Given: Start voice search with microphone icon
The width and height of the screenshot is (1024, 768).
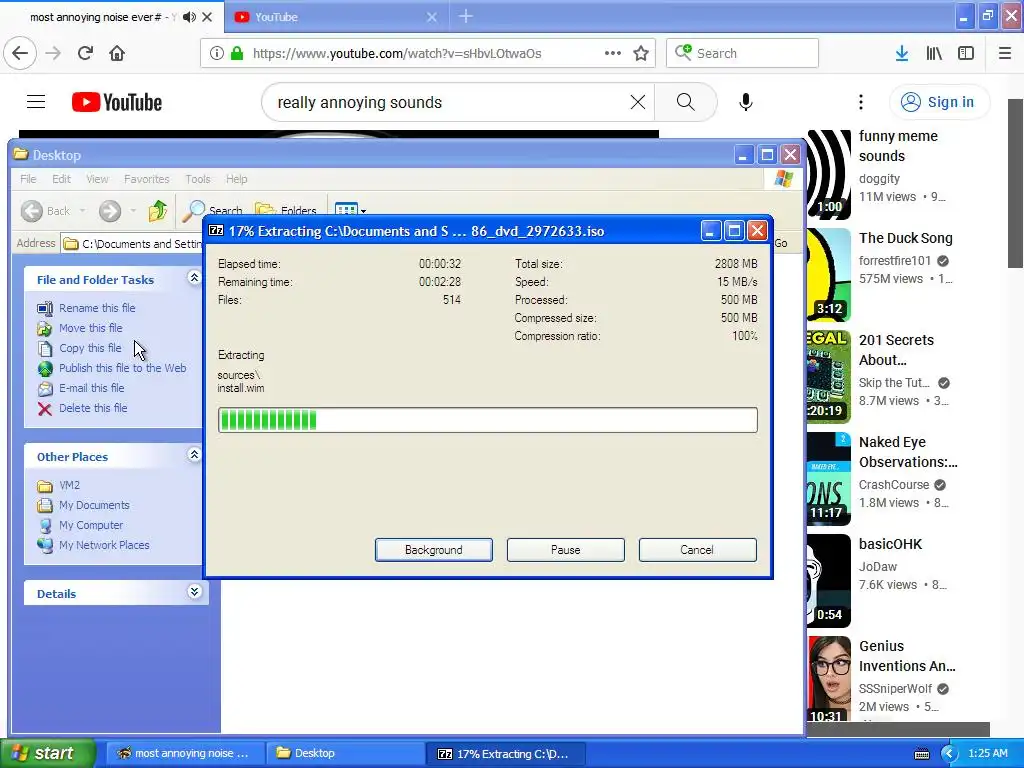Looking at the screenshot, I should [746, 102].
